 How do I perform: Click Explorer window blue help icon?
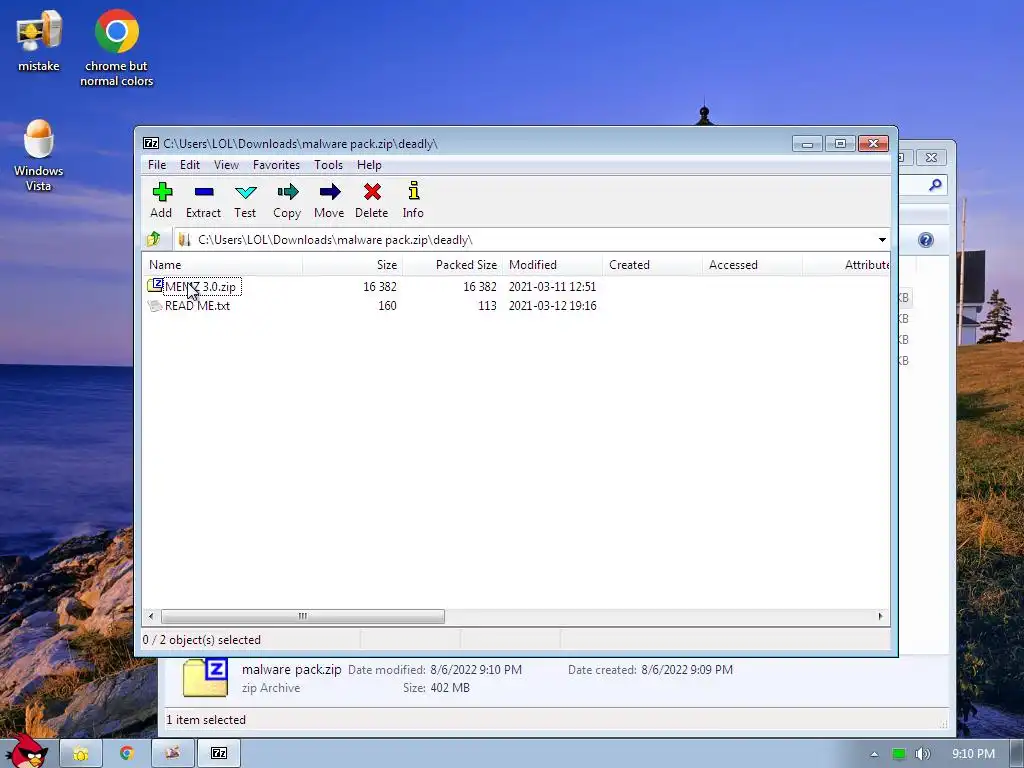tap(925, 240)
